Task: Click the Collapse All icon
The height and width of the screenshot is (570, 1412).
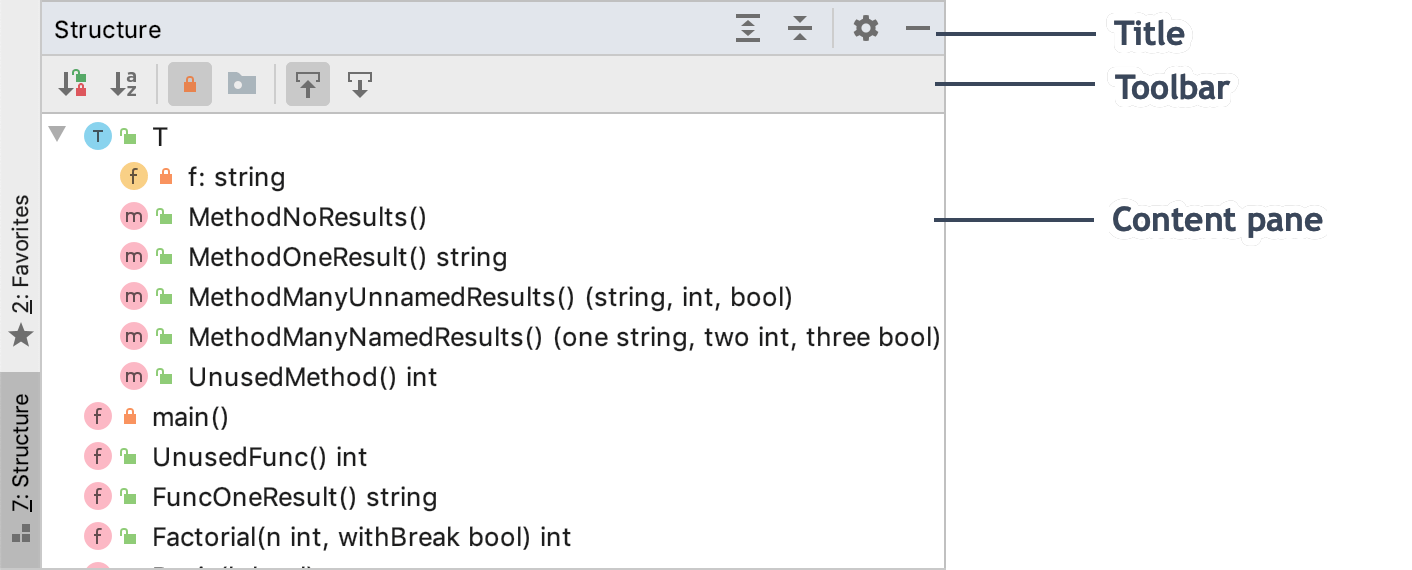Action: point(799,29)
